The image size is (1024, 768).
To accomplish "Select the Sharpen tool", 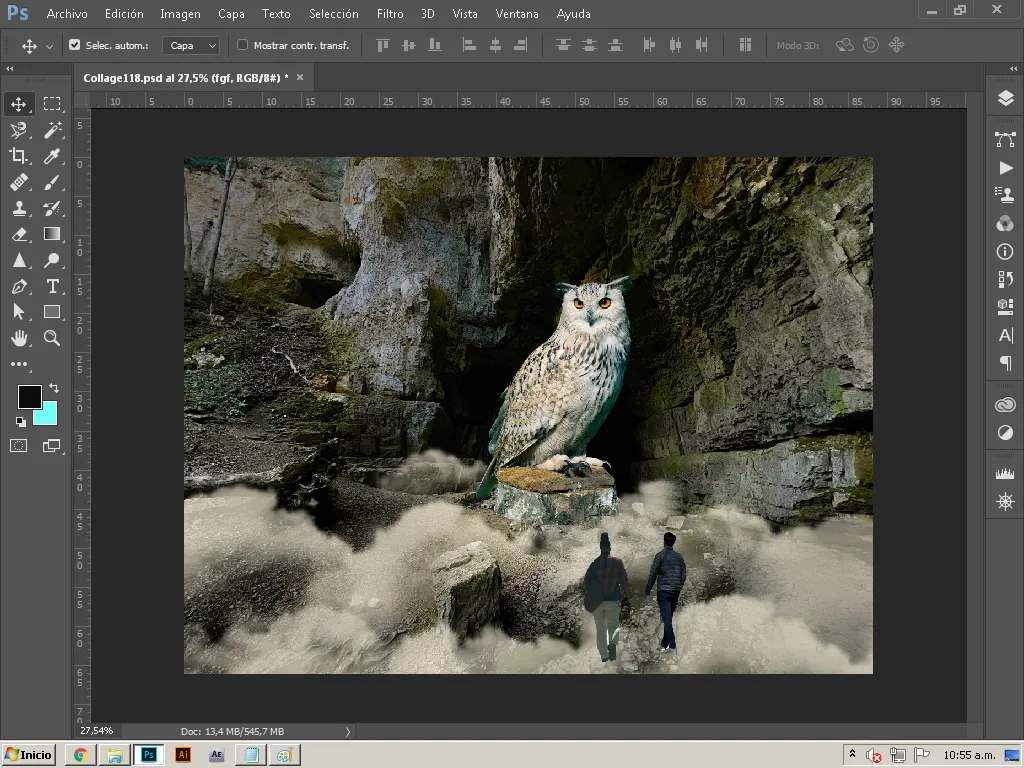I will click(x=18, y=261).
